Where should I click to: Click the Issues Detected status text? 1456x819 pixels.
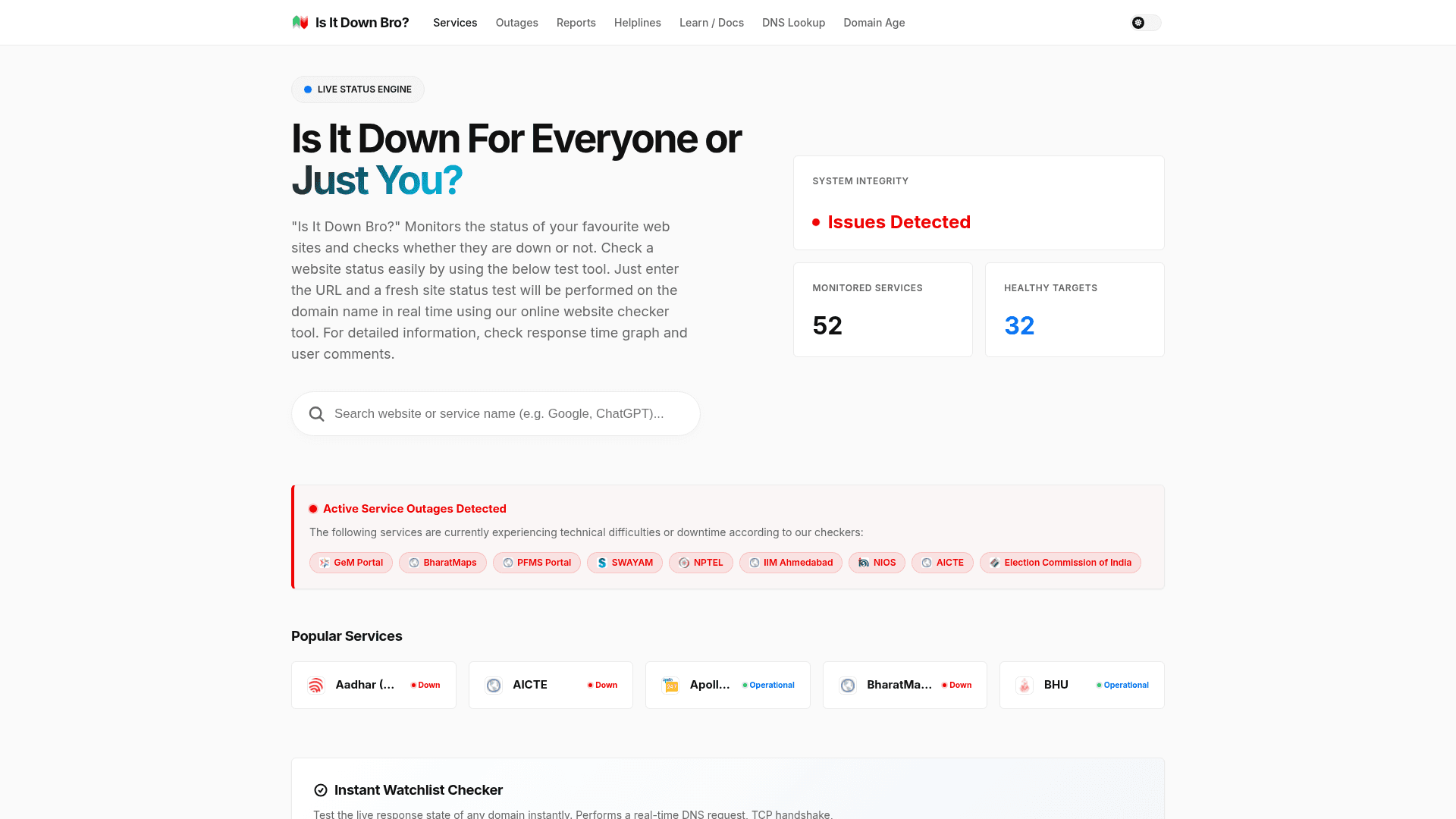899,222
